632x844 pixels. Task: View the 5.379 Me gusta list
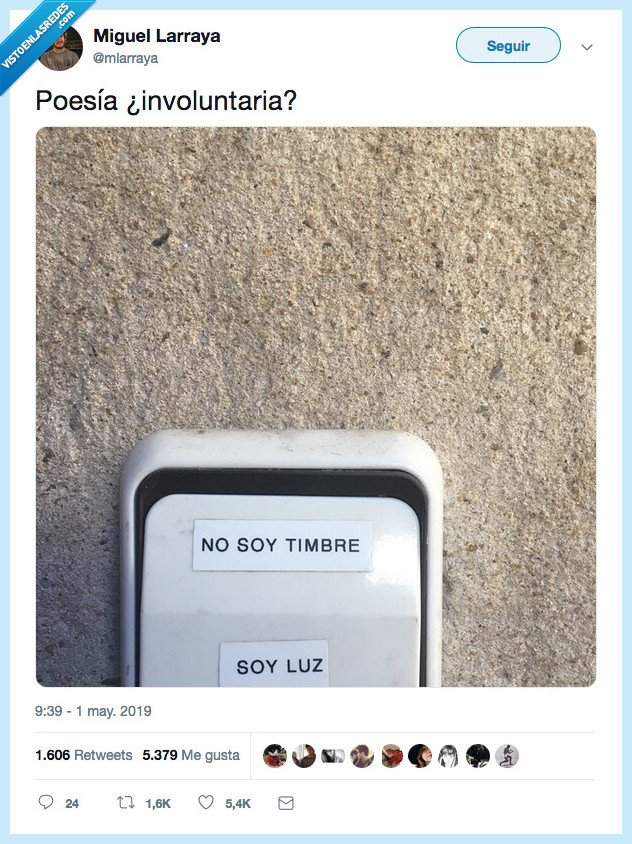[x=191, y=755]
